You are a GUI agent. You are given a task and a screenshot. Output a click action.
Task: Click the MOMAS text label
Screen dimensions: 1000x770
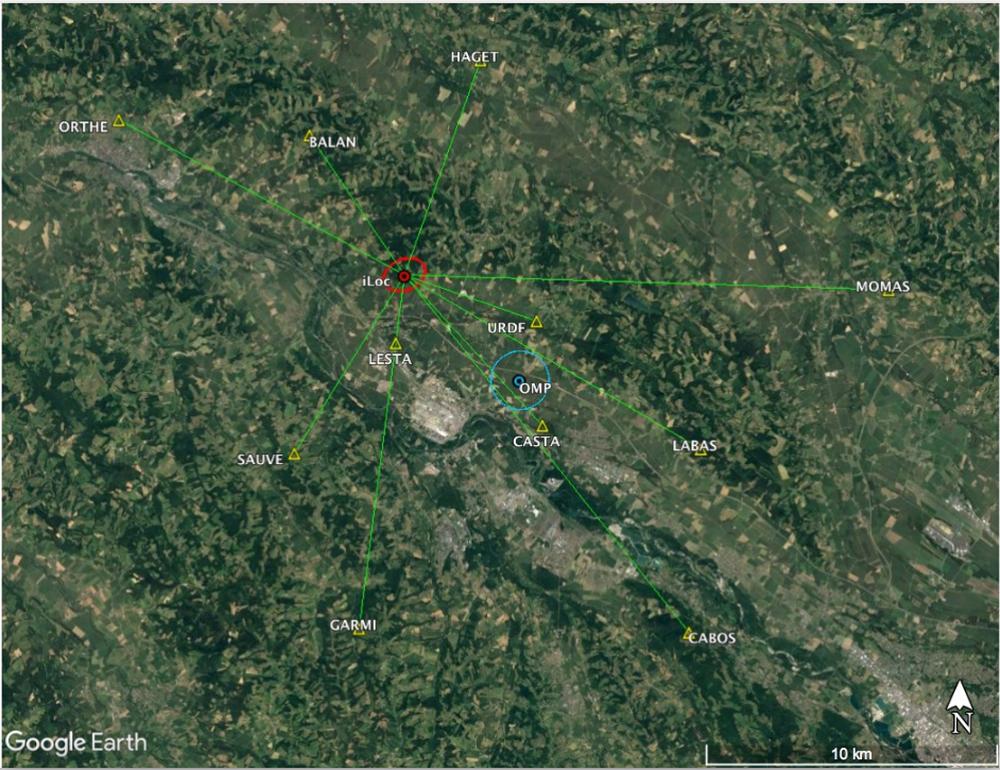[883, 286]
